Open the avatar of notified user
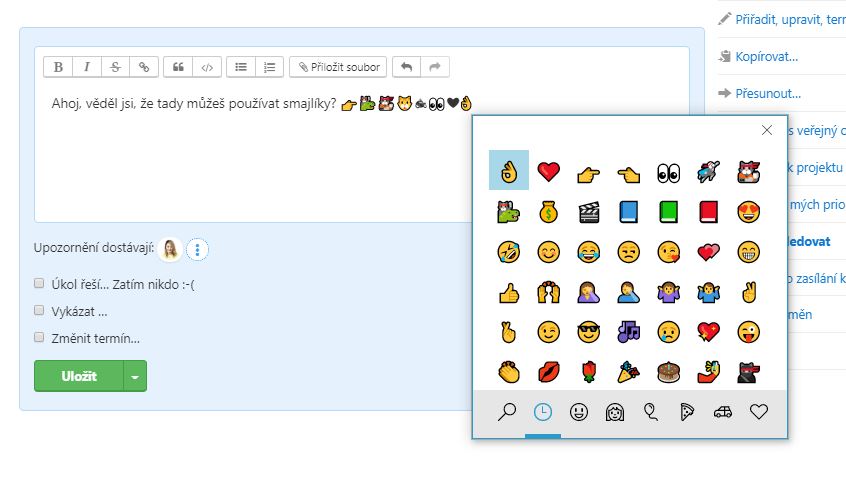 tap(170, 249)
